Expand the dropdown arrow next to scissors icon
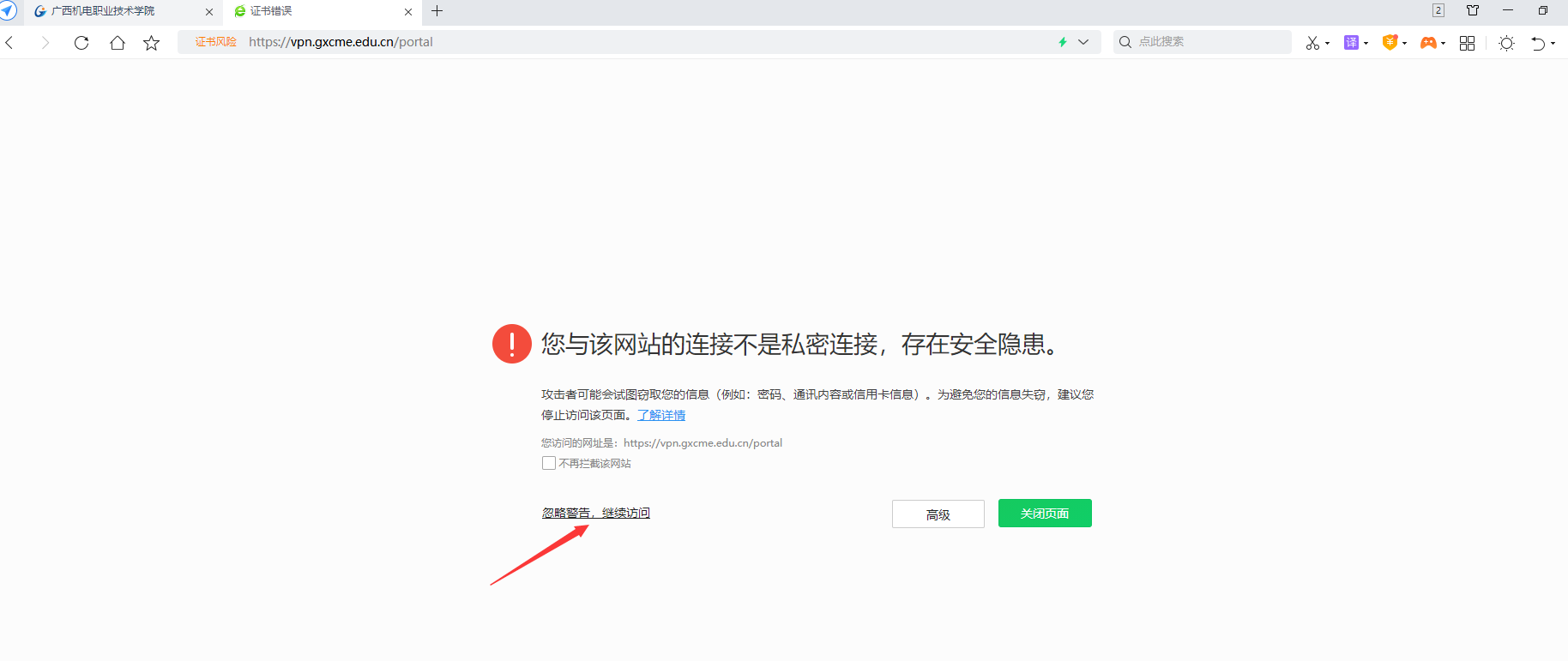The image size is (1568, 661). coord(1328,44)
